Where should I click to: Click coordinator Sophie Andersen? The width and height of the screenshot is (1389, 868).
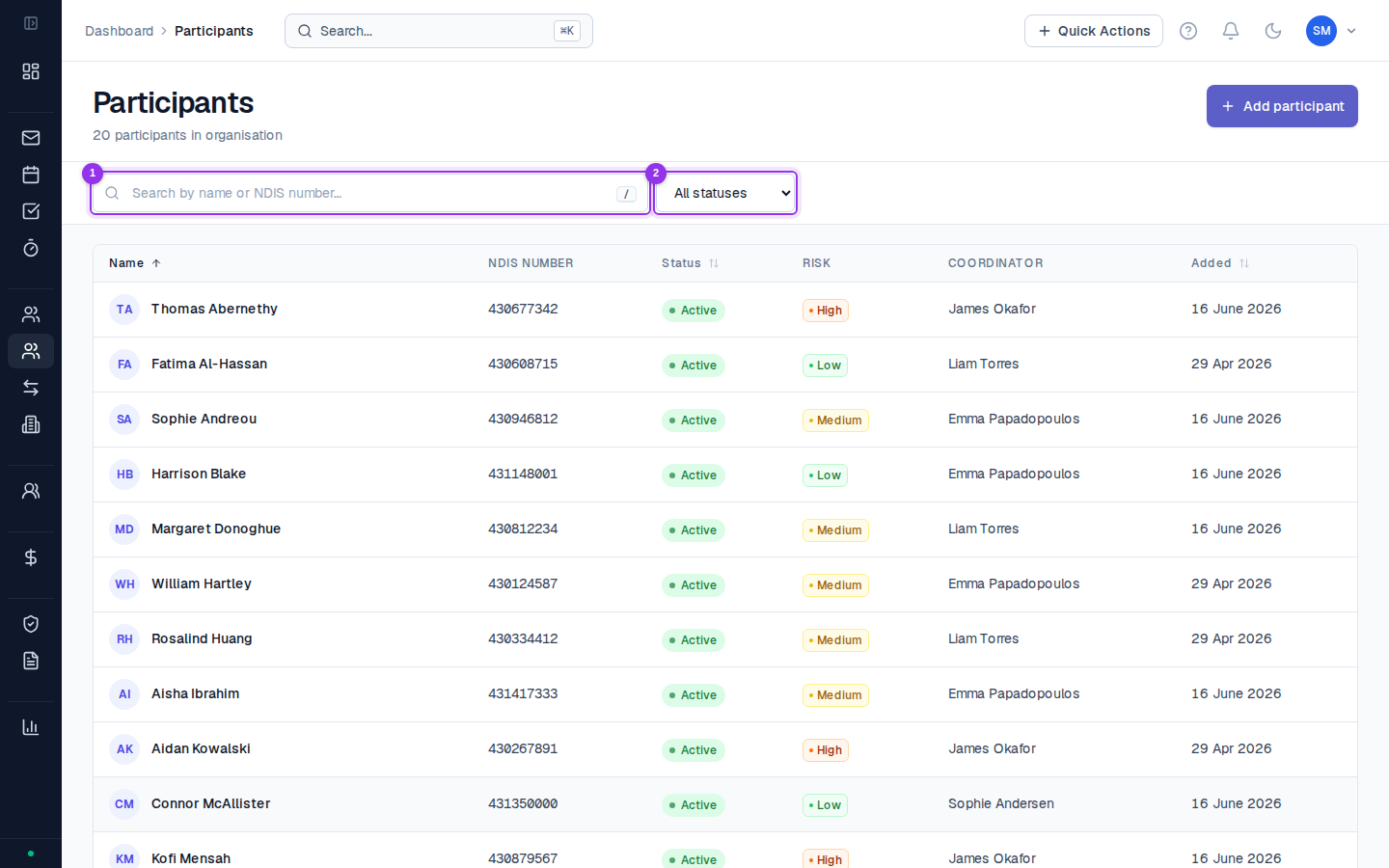click(x=1001, y=803)
